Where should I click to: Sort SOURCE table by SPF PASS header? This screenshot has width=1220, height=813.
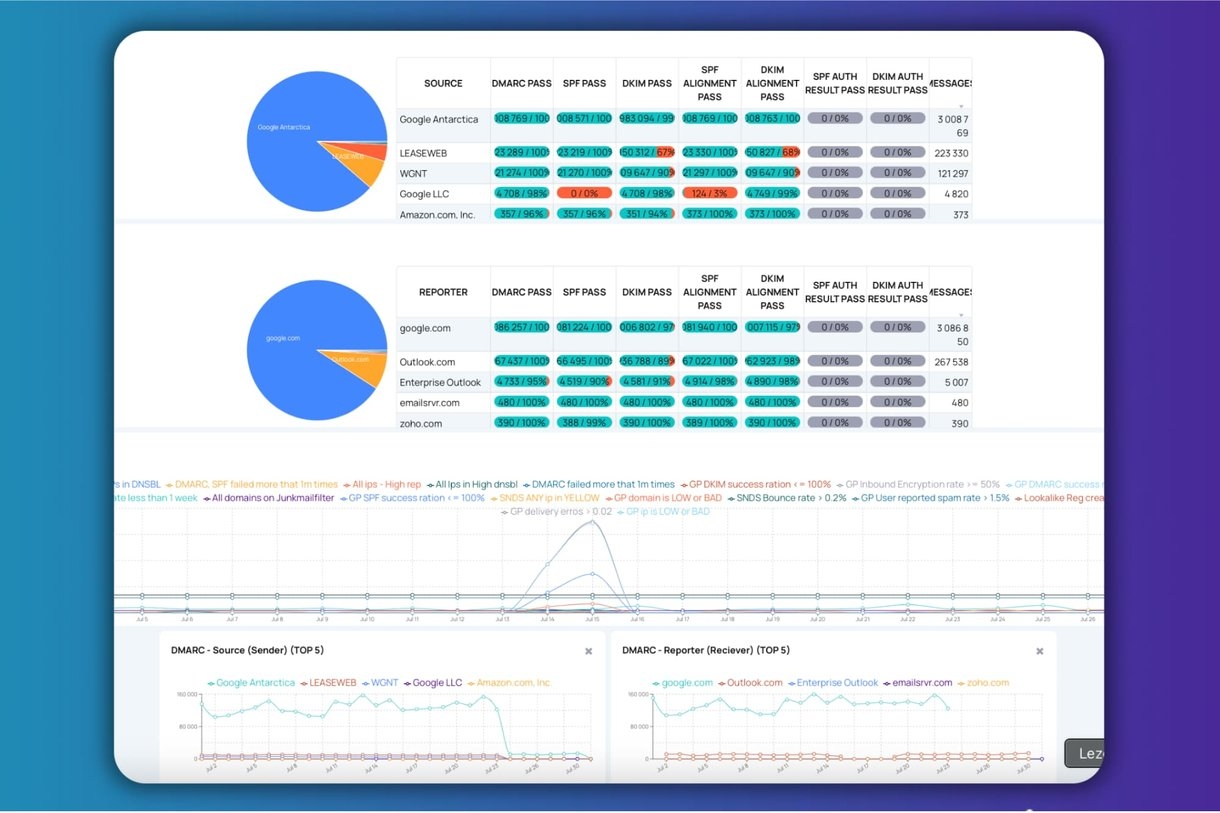coord(584,83)
